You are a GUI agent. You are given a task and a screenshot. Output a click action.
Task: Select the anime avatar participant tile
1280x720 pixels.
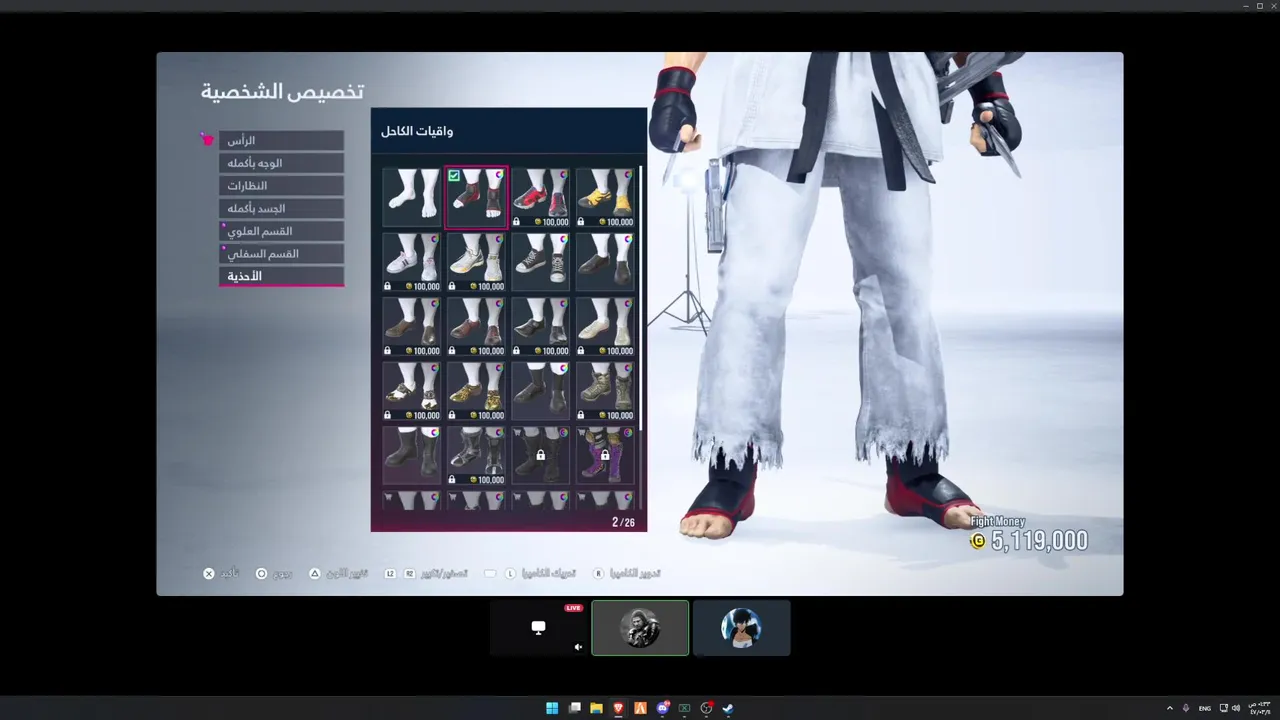click(741, 628)
